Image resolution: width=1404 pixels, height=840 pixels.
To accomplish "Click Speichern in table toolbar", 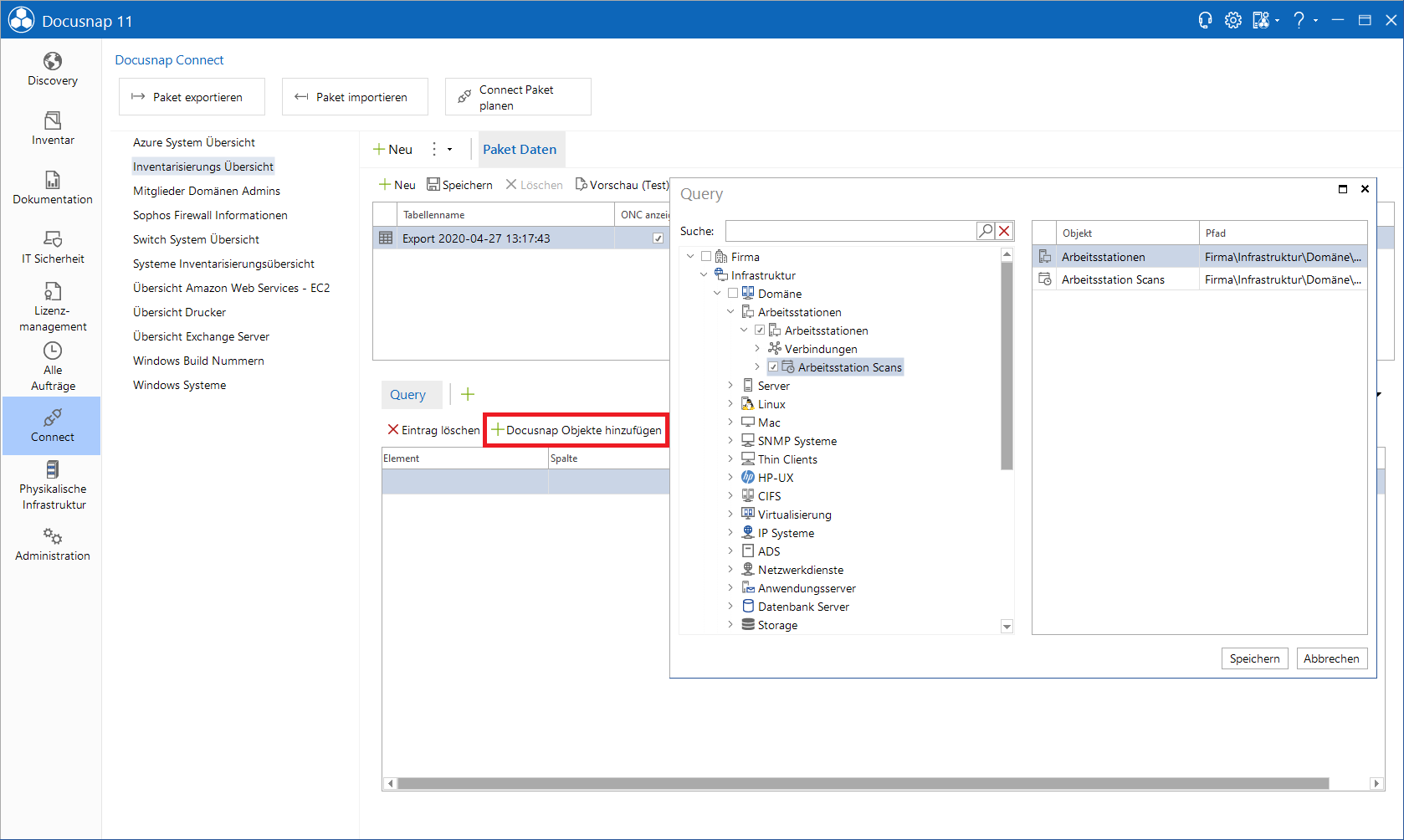I will coord(459,185).
